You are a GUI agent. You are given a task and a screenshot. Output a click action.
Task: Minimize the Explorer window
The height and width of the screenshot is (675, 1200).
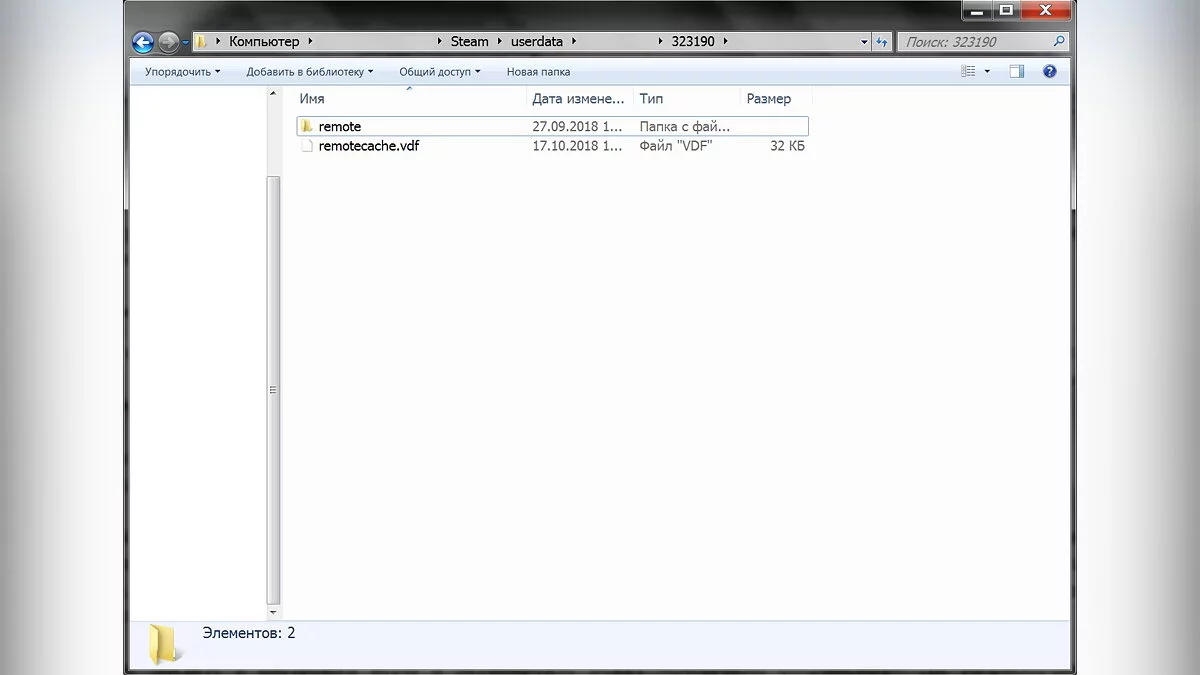point(976,10)
